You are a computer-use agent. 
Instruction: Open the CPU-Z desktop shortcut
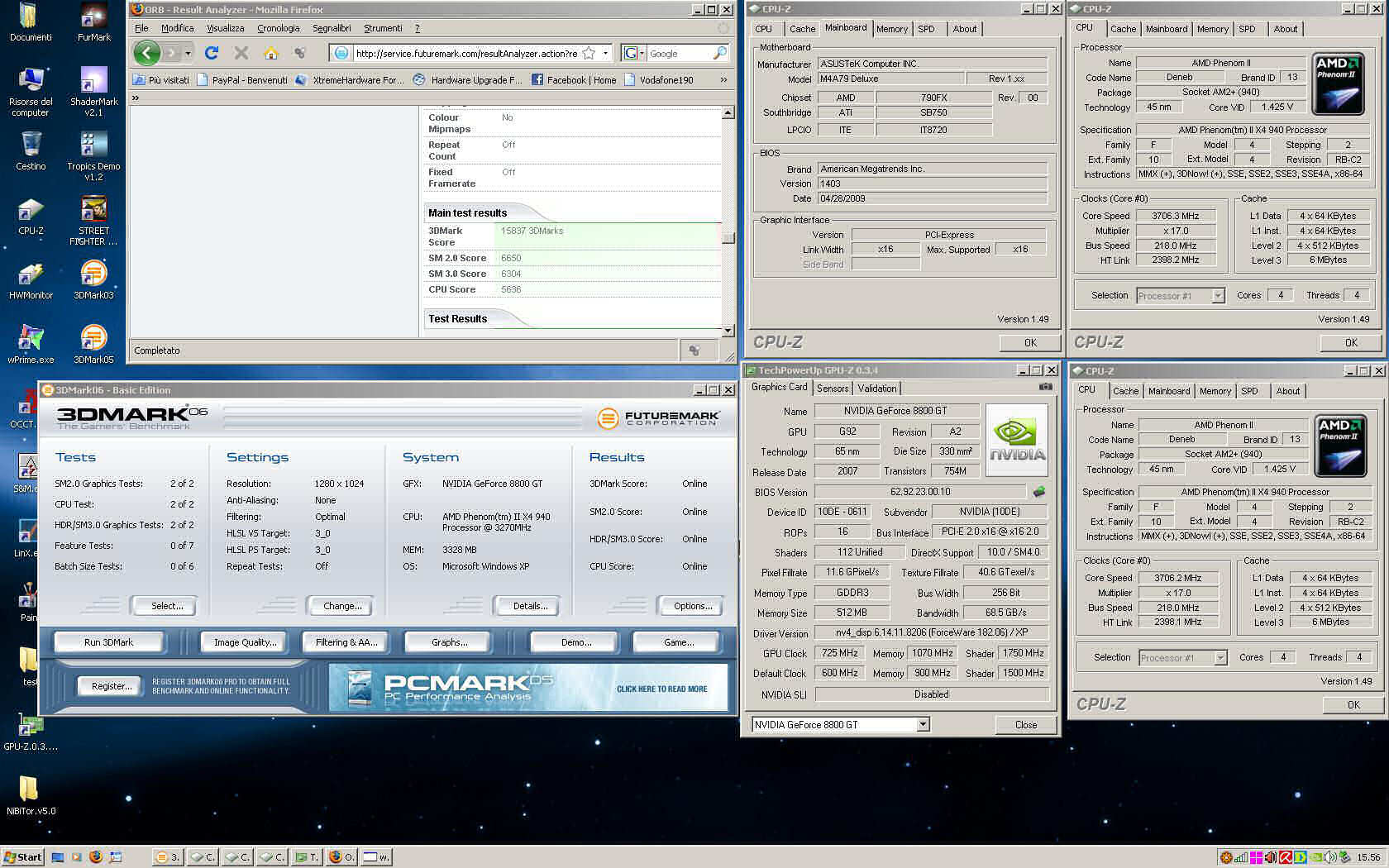tap(31, 214)
